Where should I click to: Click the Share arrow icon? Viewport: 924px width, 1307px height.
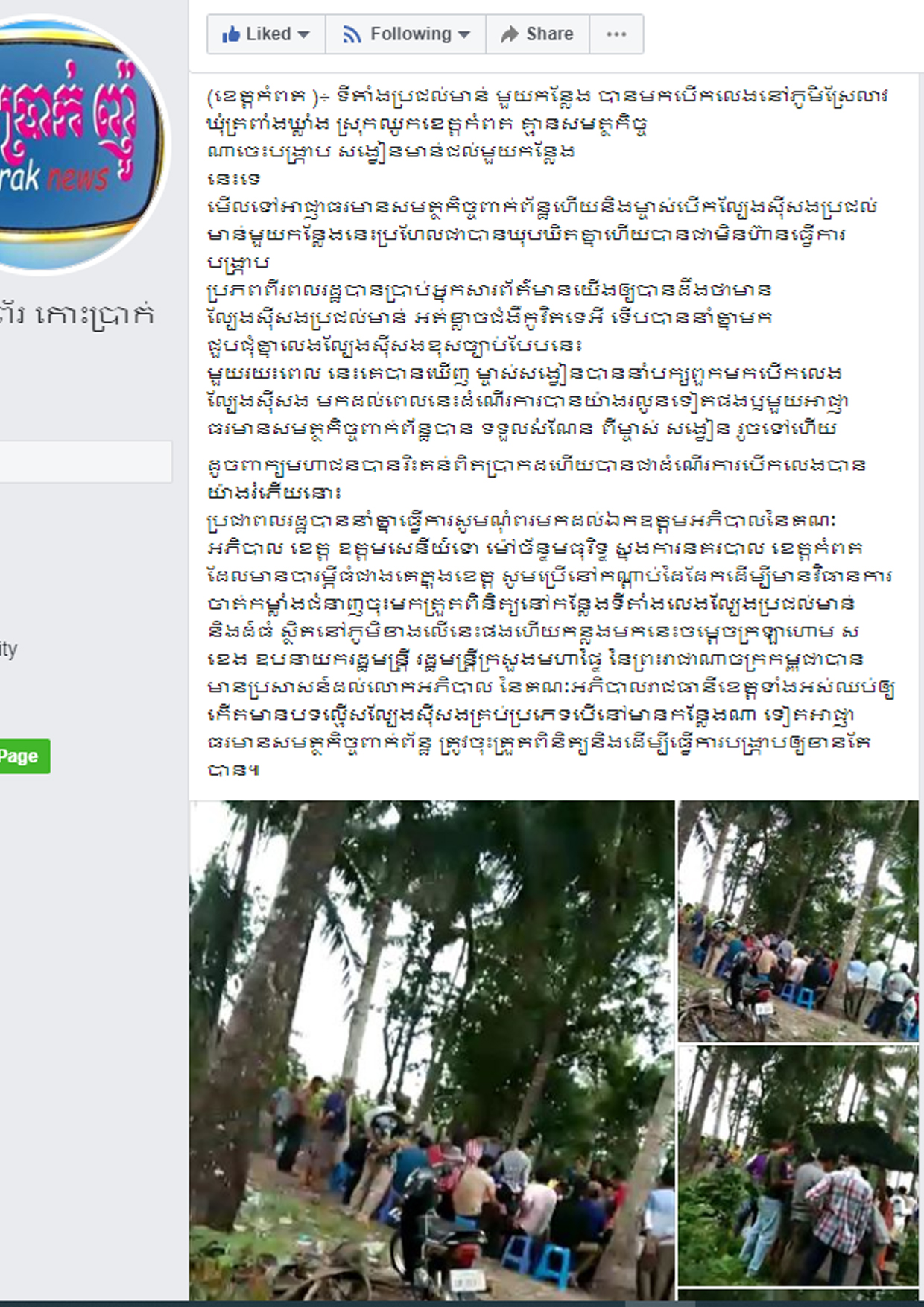tap(510, 34)
